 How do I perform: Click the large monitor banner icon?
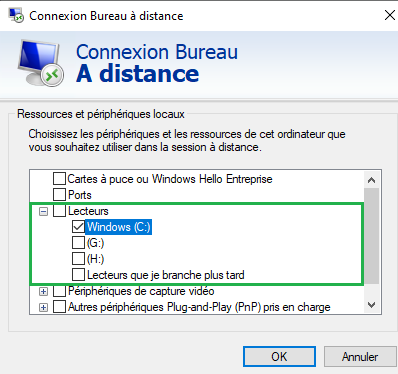[41, 63]
